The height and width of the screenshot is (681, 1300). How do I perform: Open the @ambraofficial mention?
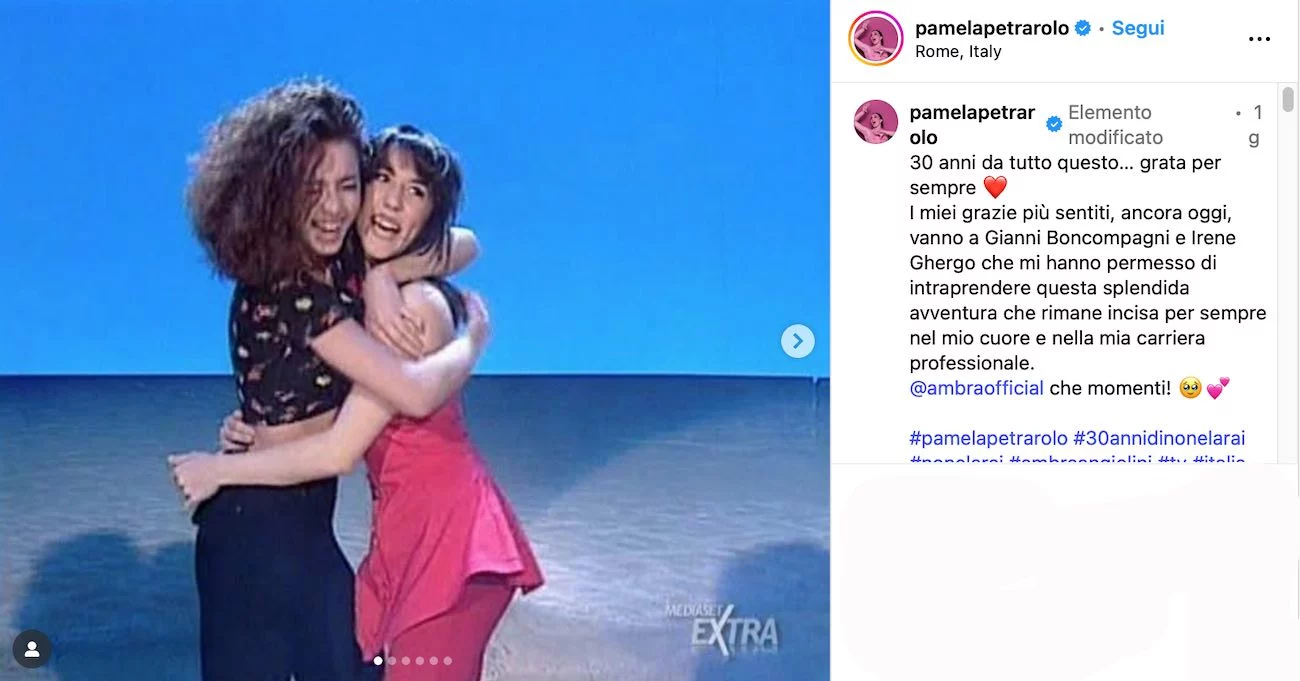point(977,388)
